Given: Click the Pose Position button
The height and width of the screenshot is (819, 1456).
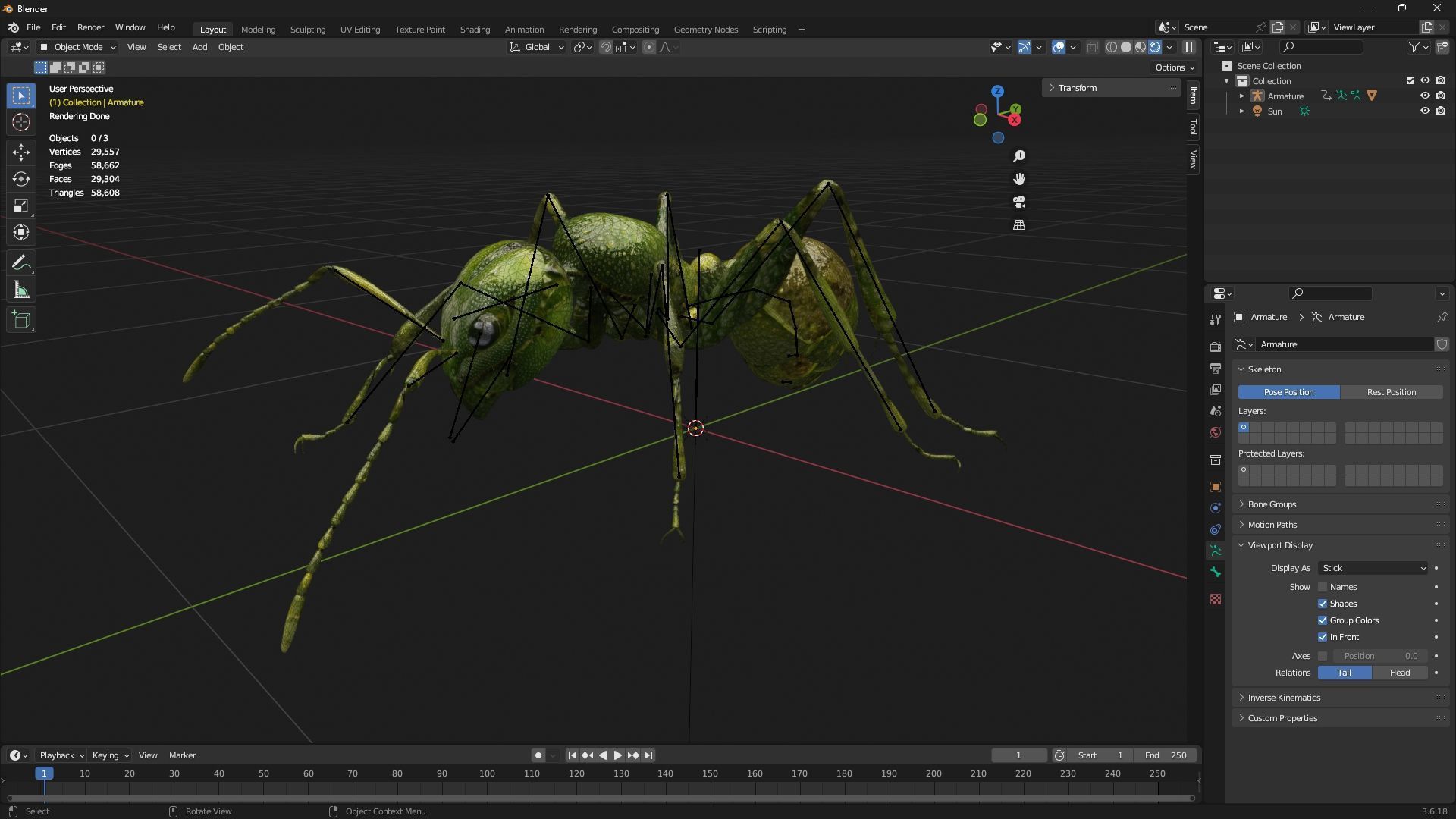Looking at the screenshot, I should (1288, 392).
